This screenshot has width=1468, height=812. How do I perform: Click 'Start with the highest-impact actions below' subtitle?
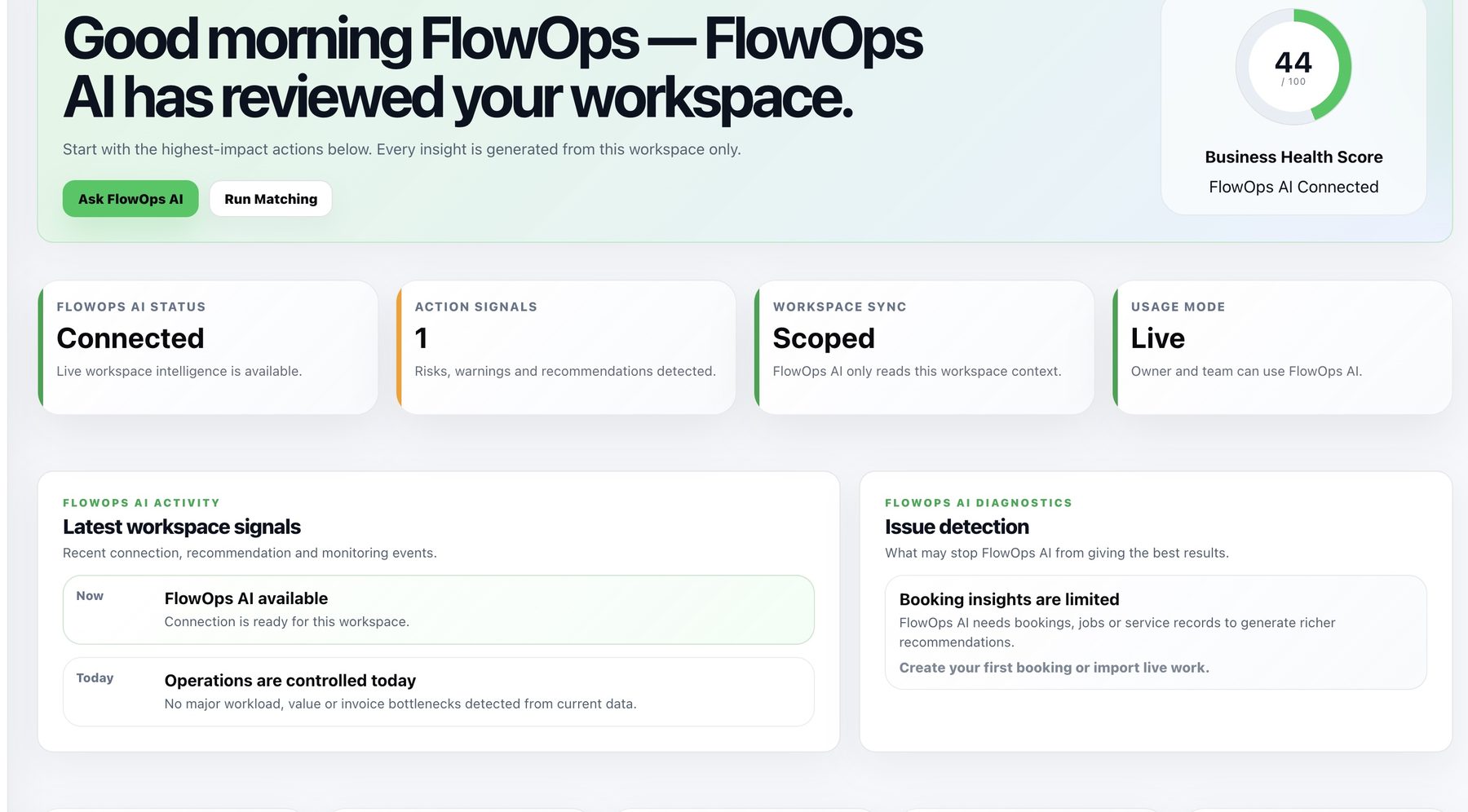tap(402, 149)
